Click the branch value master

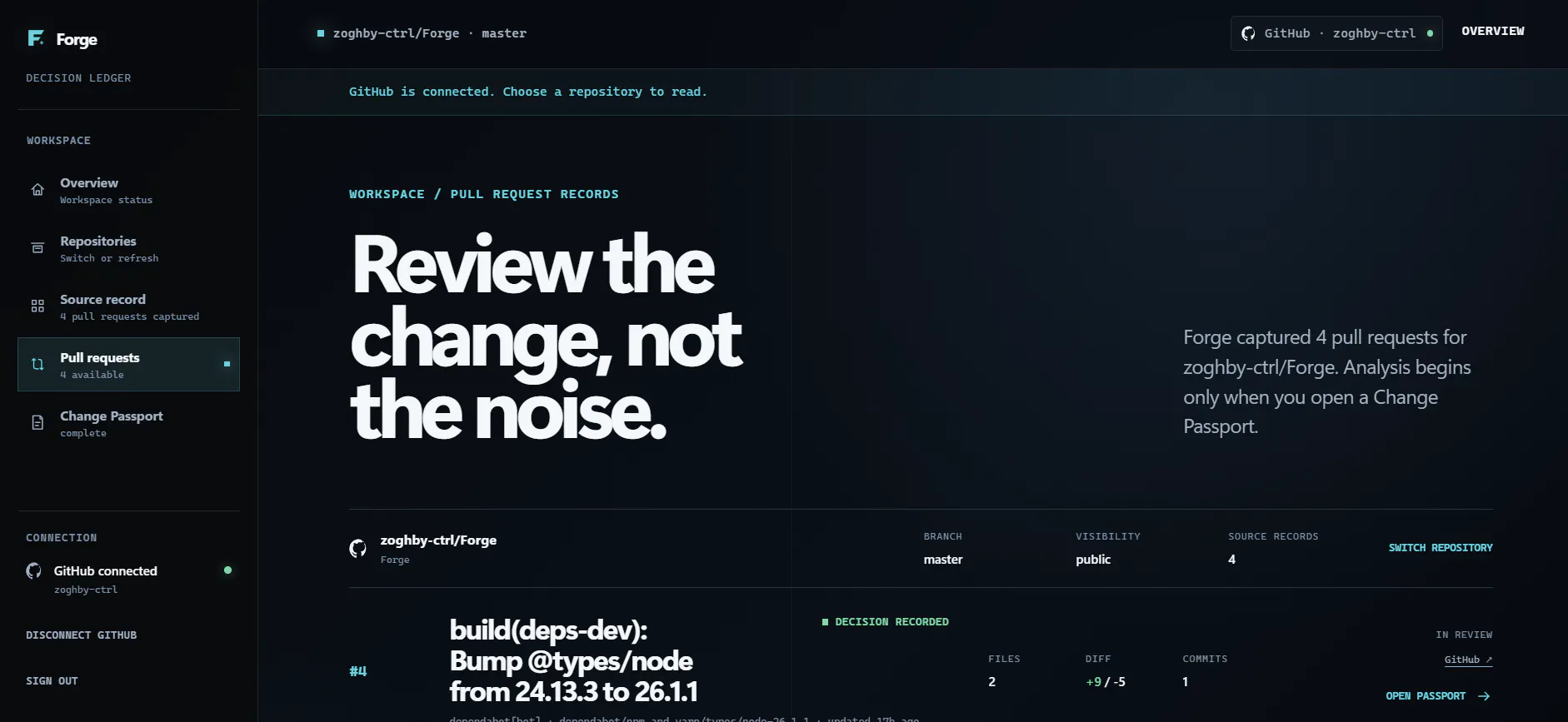pyautogui.click(x=943, y=560)
